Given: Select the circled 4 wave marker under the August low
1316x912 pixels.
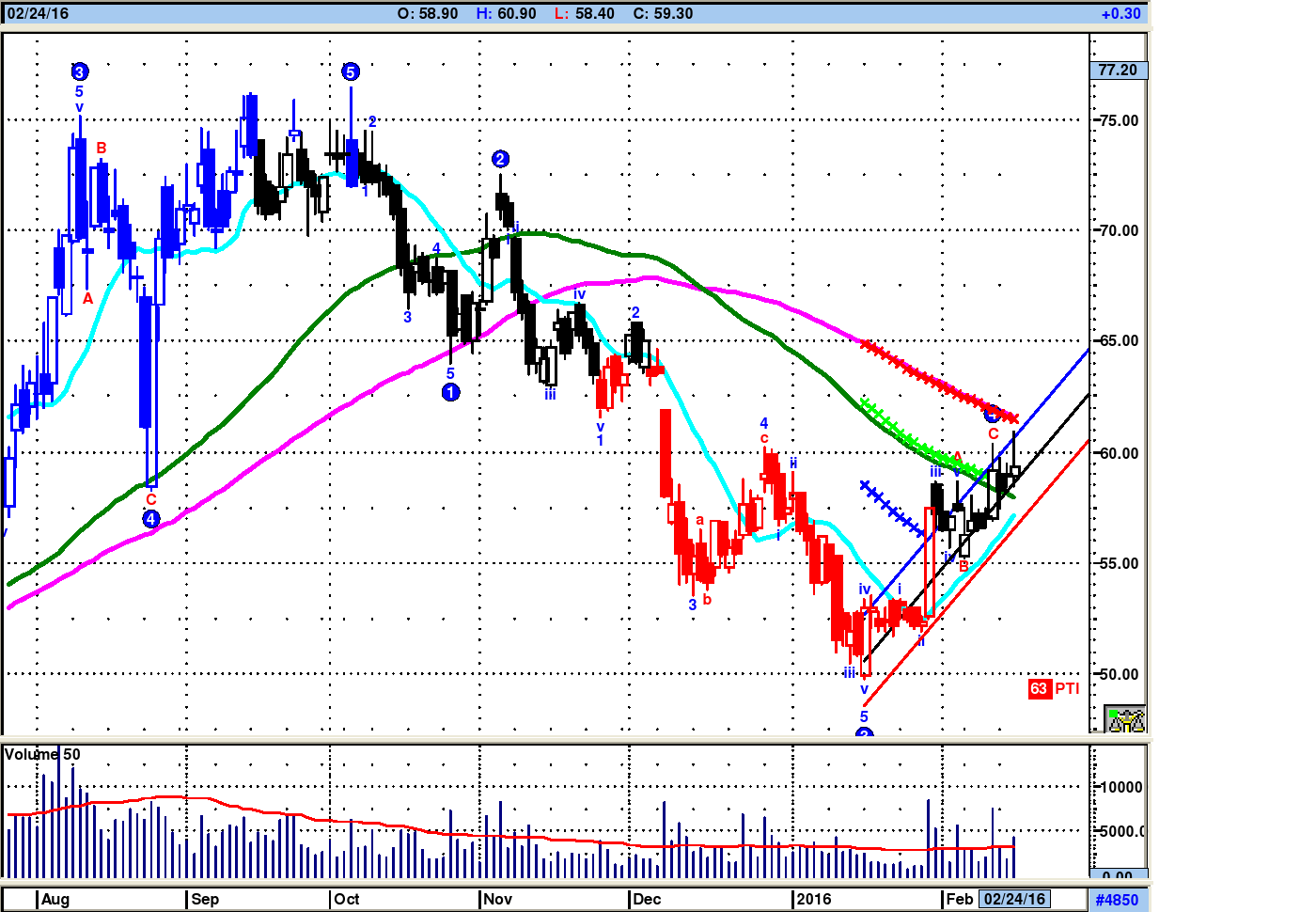Looking at the screenshot, I should [x=151, y=518].
